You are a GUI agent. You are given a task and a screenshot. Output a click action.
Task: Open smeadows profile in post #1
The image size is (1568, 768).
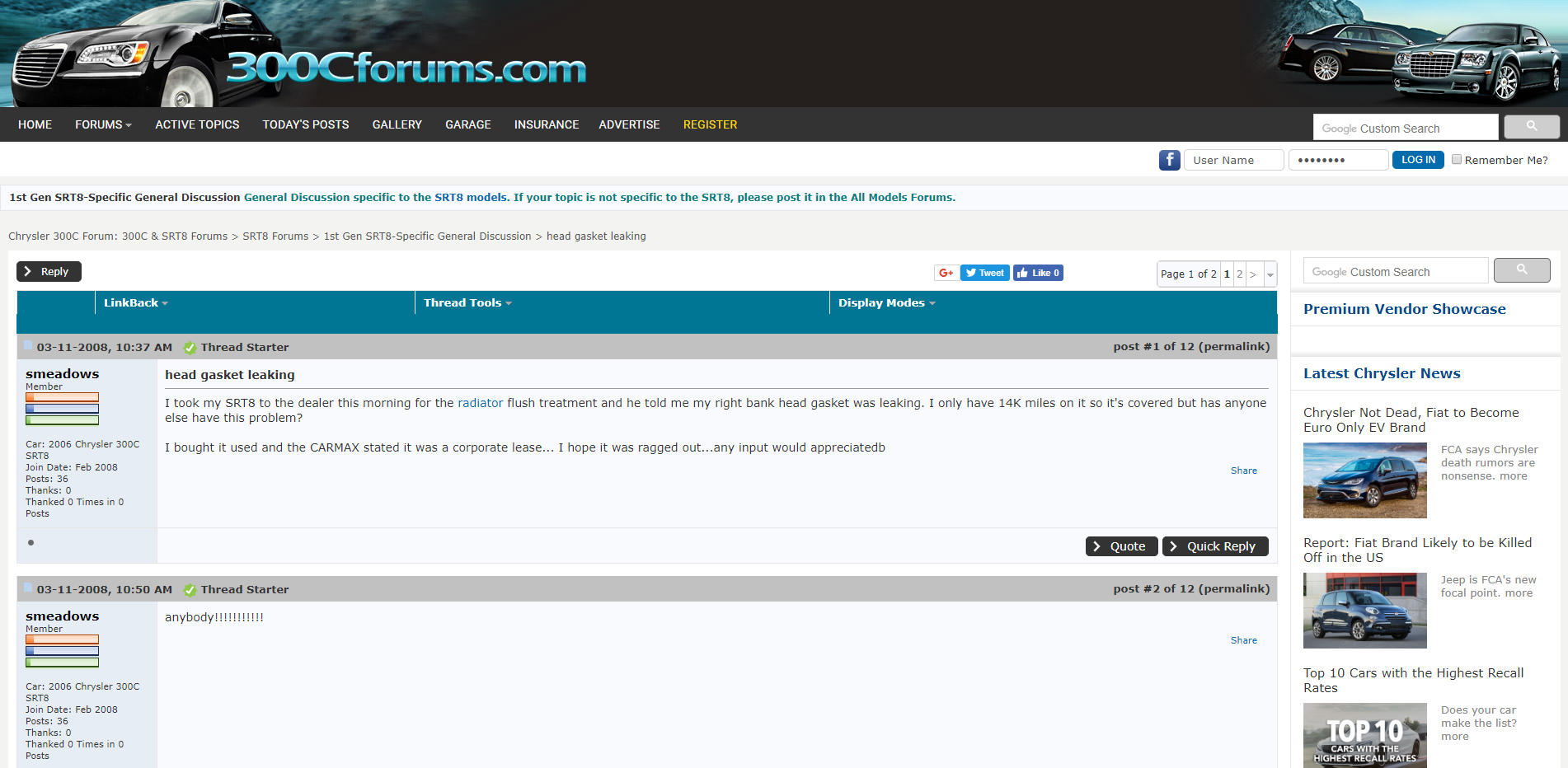[x=62, y=374]
